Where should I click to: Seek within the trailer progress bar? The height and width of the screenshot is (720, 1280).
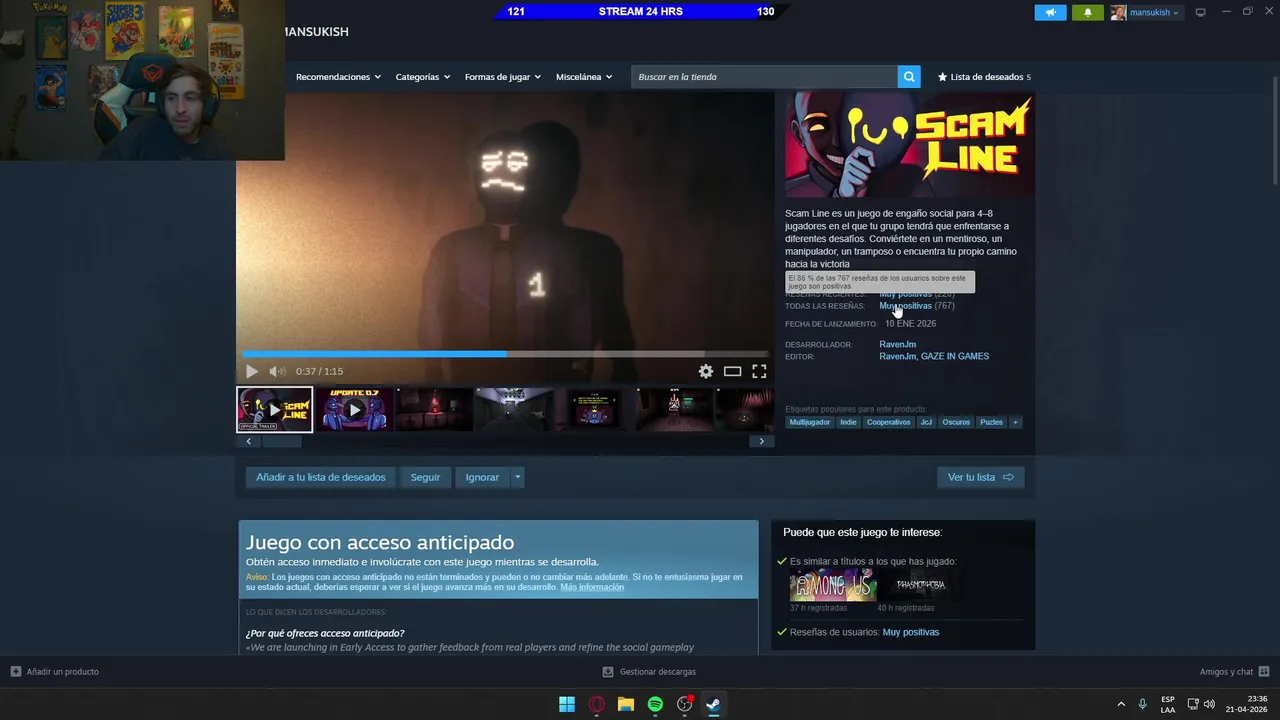click(x=505, y=353)
